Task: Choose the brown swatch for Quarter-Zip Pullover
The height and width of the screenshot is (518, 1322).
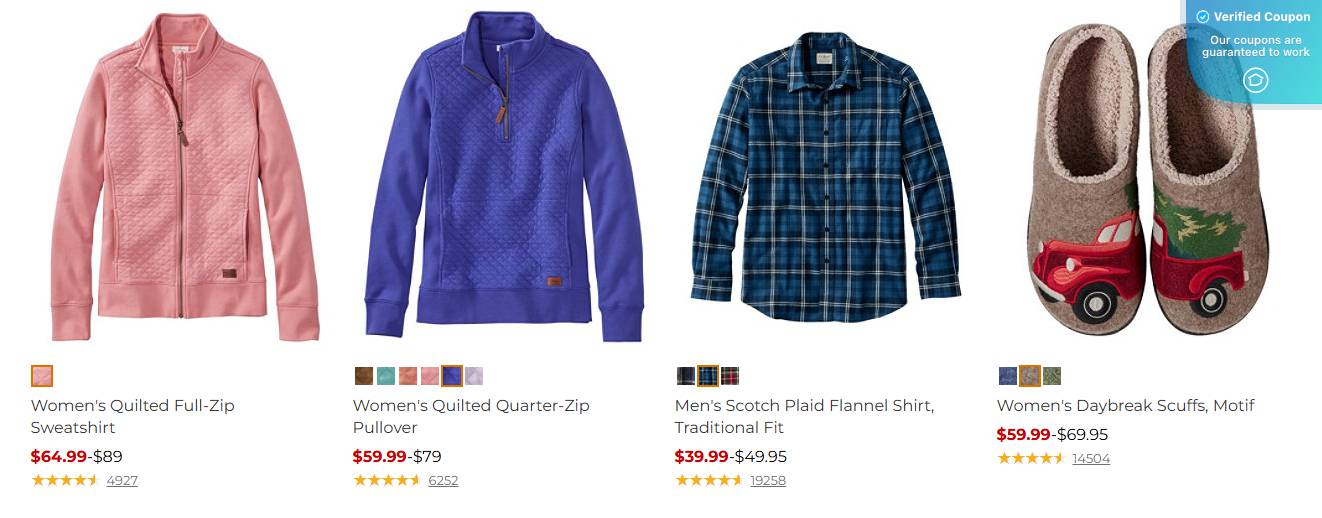Action: click(364, 376)
